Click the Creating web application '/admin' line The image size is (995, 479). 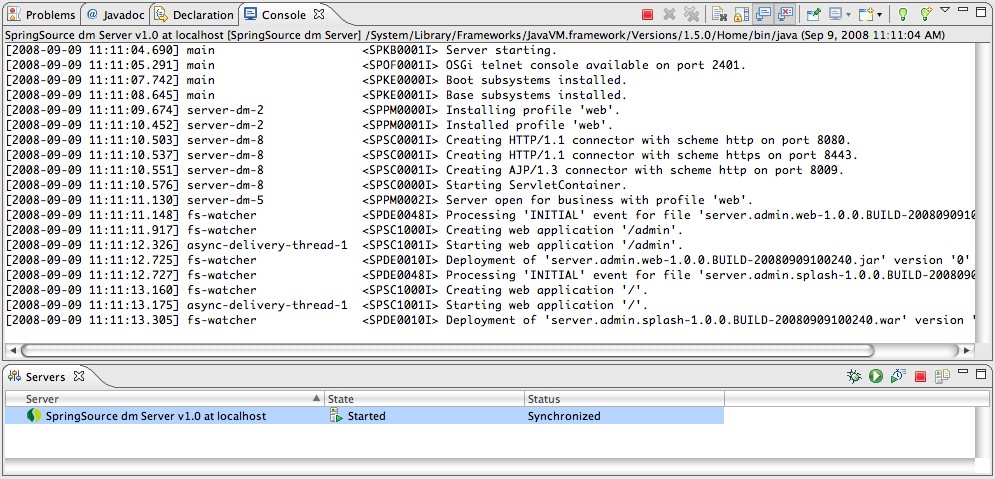point(344,230)
